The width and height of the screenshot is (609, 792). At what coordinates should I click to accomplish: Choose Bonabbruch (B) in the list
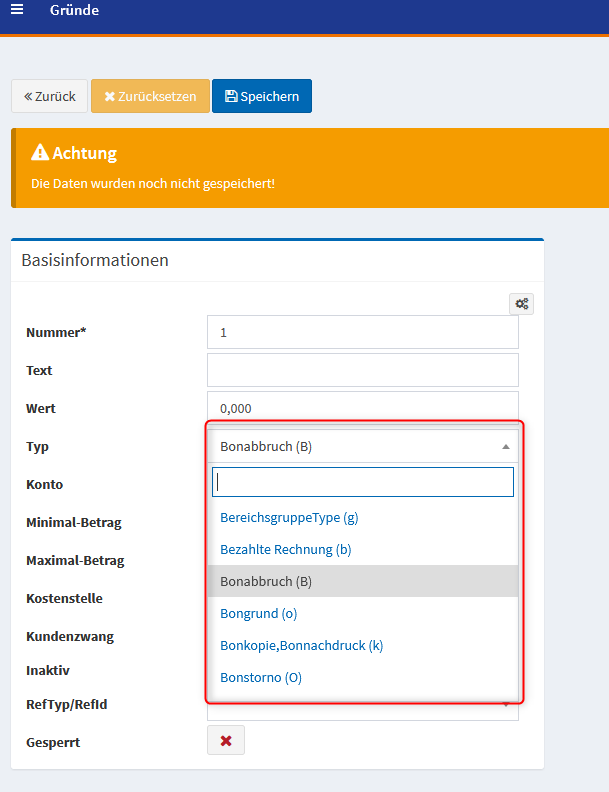[266, 581]
